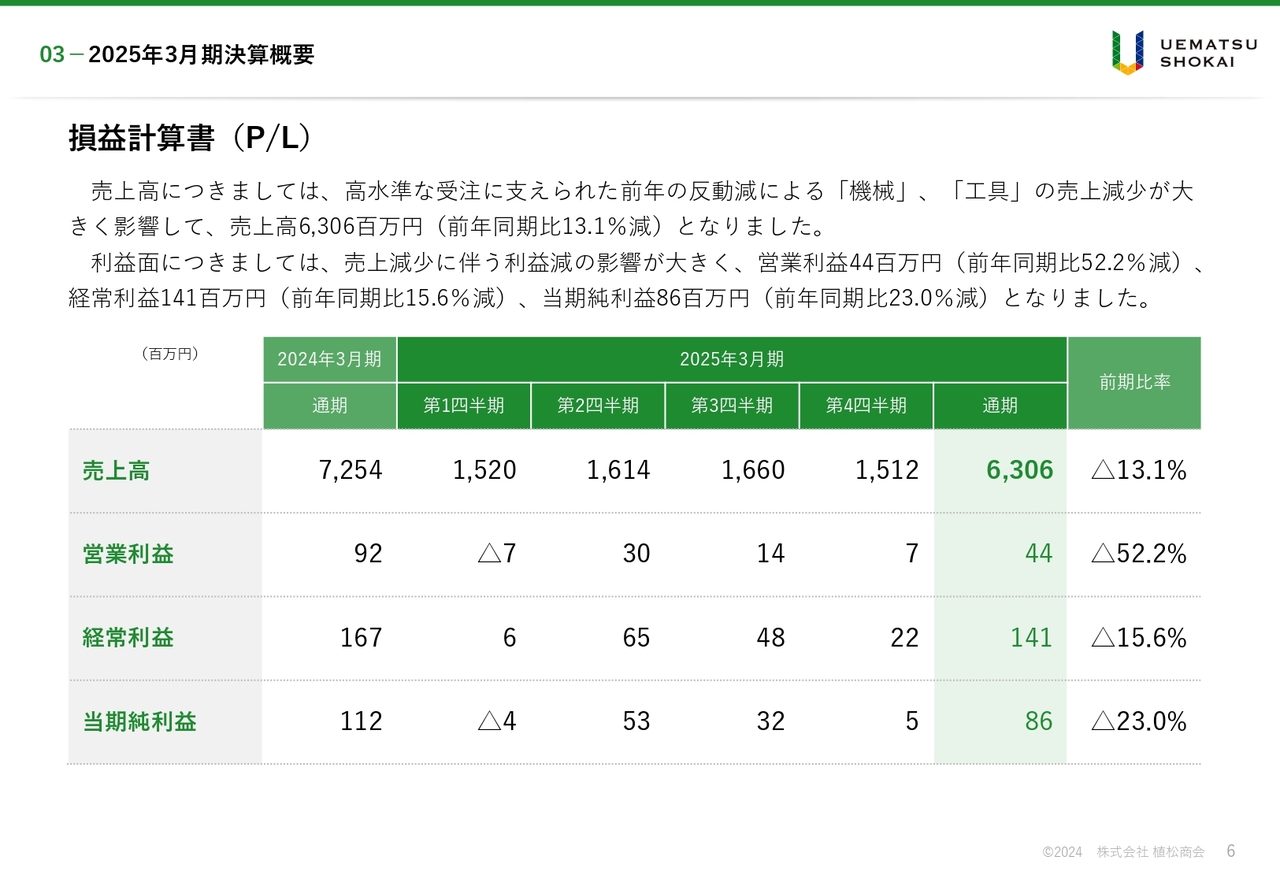
Task: Click the 第4四半期 header
Action: [866, 406]
